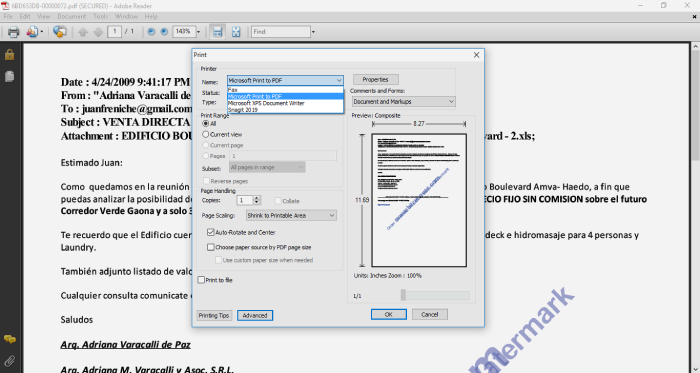This screenshot has width=700, height=373.
Task: Open the comments panel icon in sidebar
Action: 9,340
